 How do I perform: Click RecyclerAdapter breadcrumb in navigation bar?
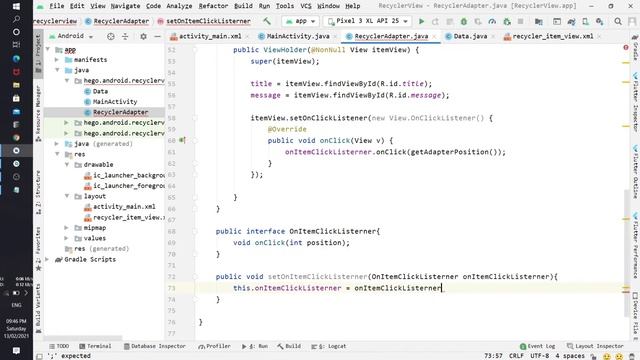pos(117,21)
